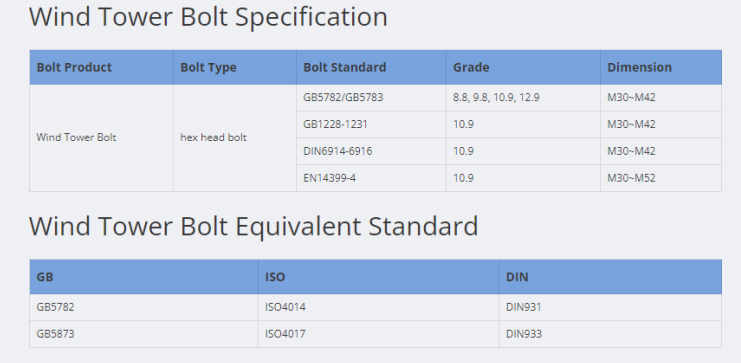Image resolution: width=741 pixels, height=363 pixels.
Task: Click the DIN933 cell
Action: click(x=610, y=334)
